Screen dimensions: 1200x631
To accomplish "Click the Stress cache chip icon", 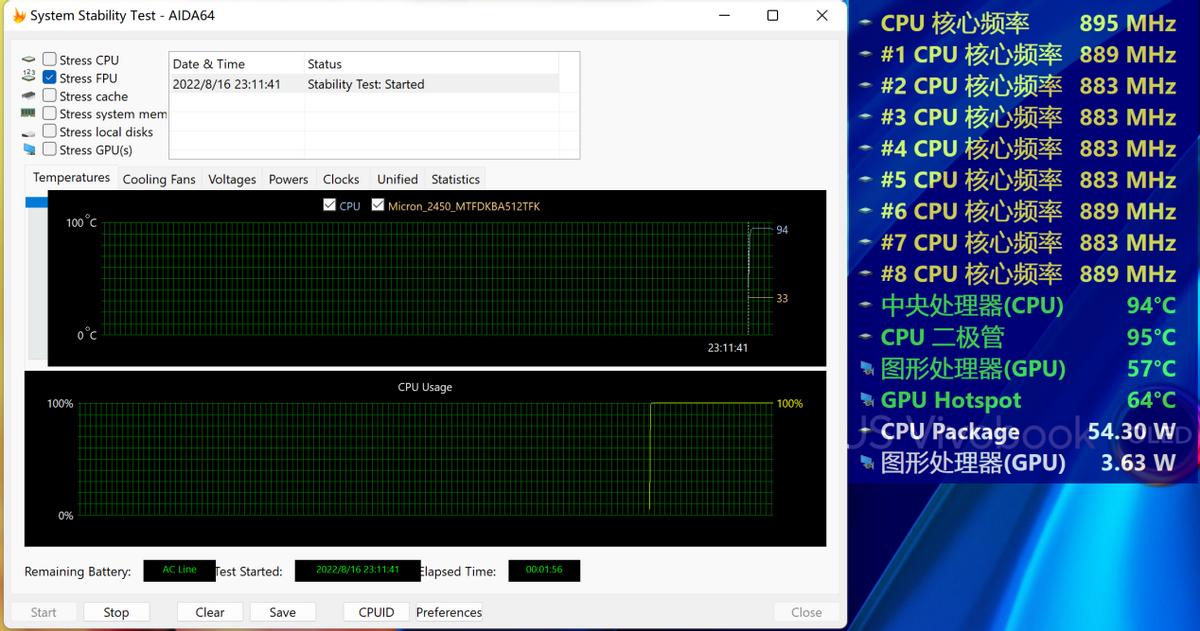I will pos(27,95).
